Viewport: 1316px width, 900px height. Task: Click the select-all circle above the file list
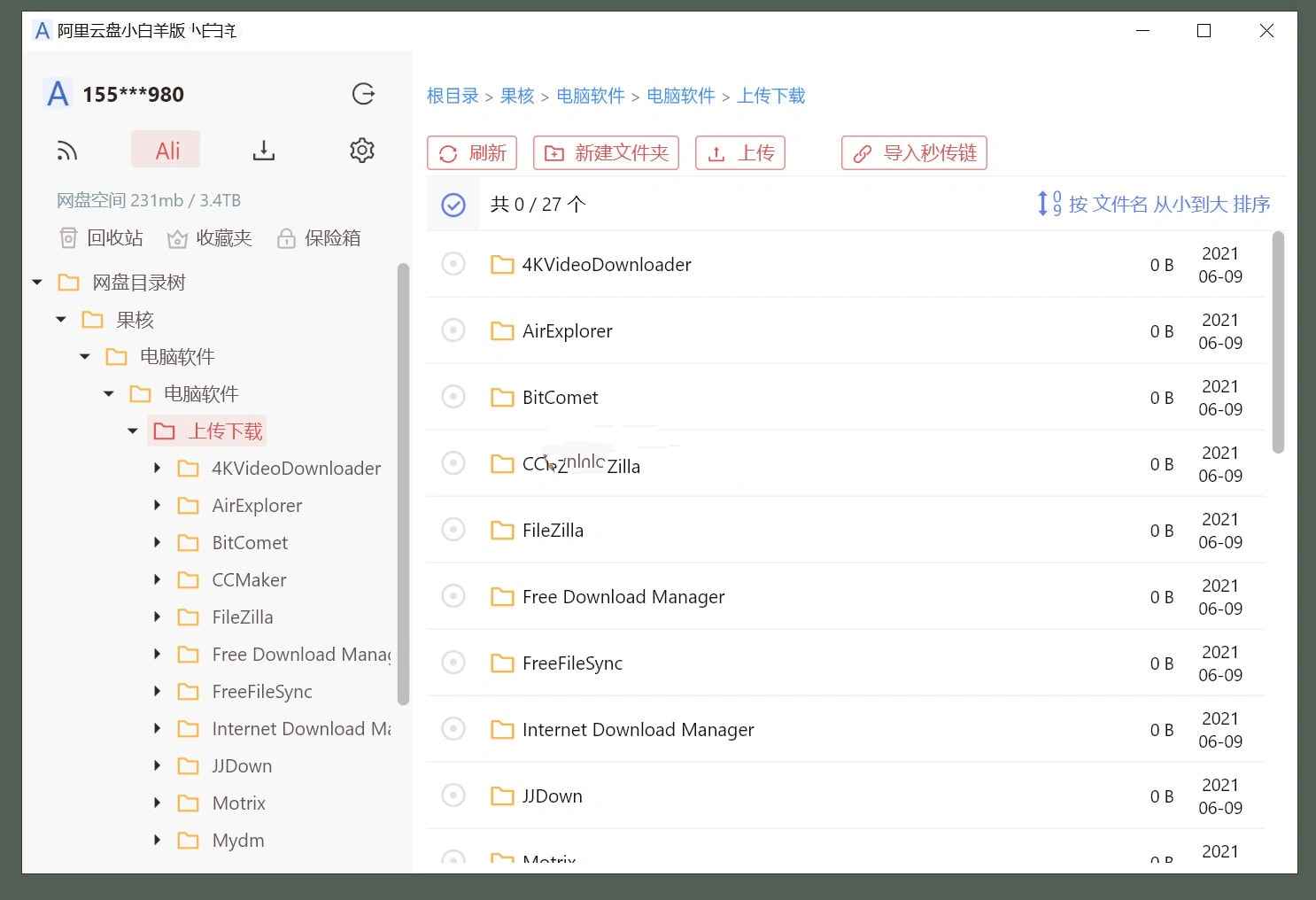[453, 204]
